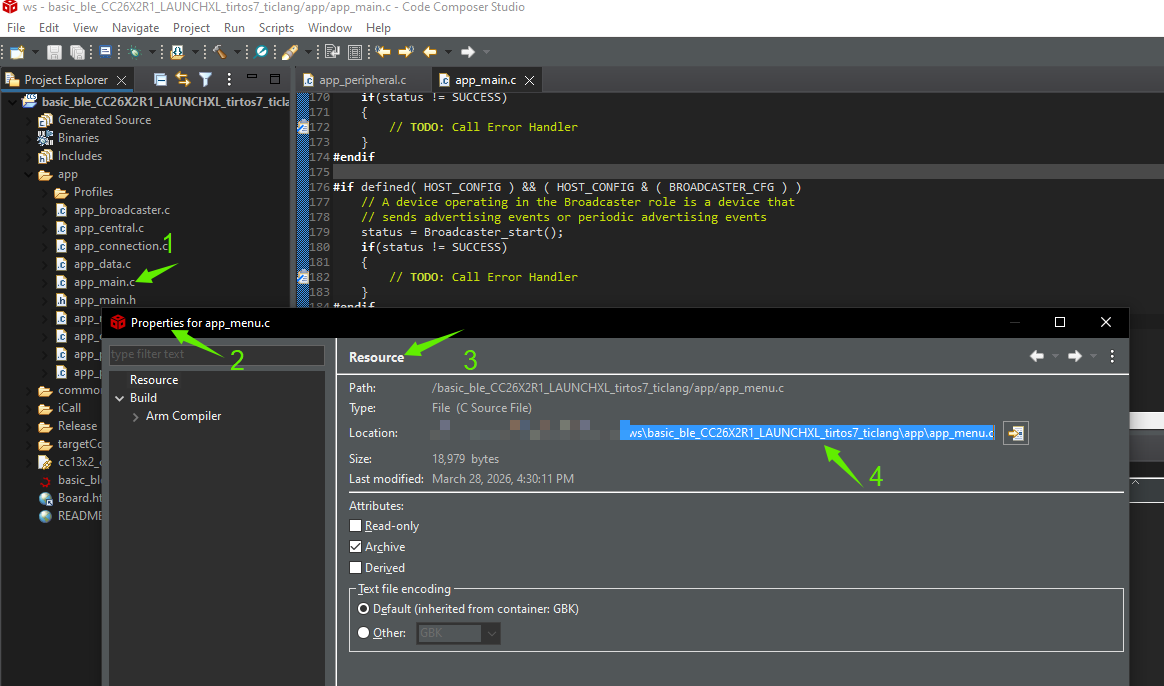Open the Scripts menu

click(276, 27)
